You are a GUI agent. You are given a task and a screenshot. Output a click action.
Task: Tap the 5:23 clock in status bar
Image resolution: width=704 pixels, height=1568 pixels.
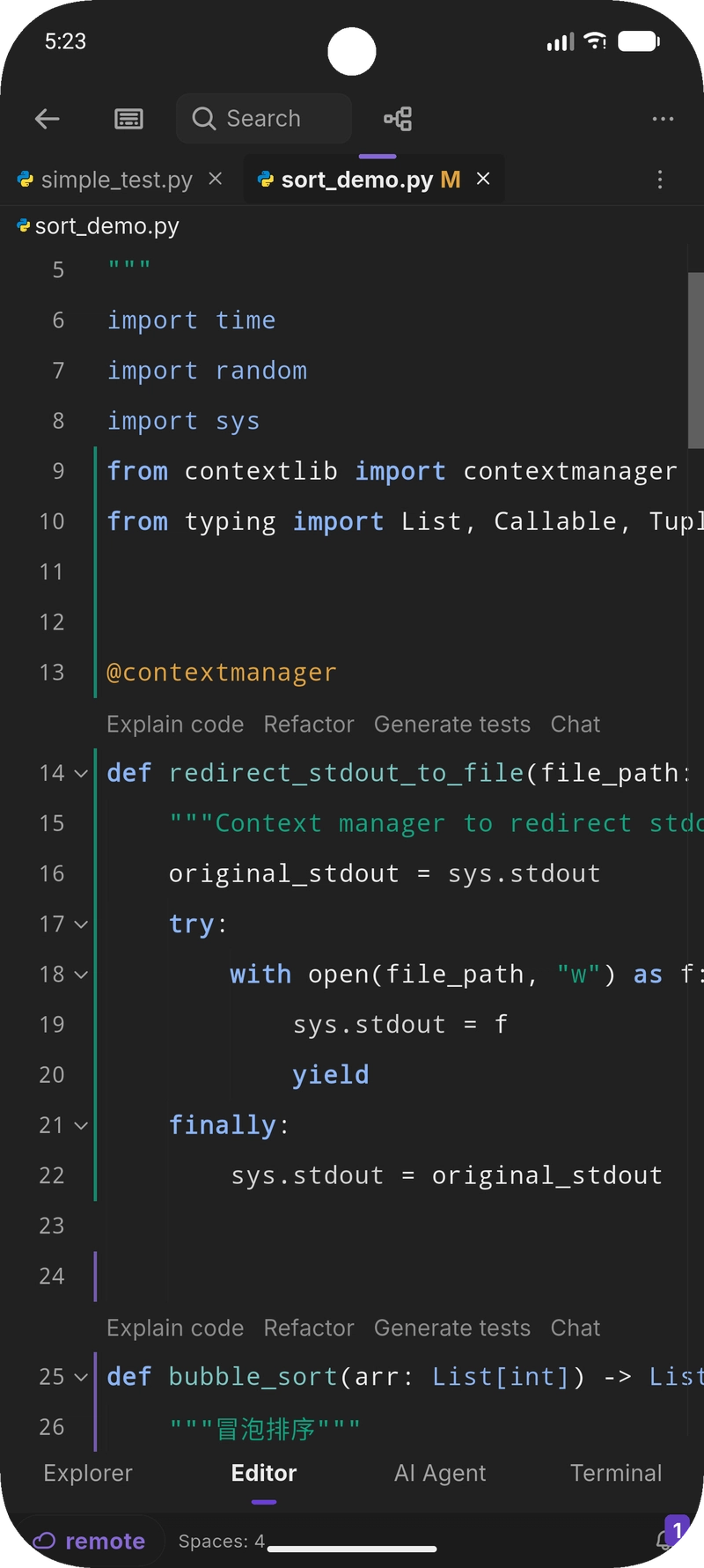tap(65, 41)
